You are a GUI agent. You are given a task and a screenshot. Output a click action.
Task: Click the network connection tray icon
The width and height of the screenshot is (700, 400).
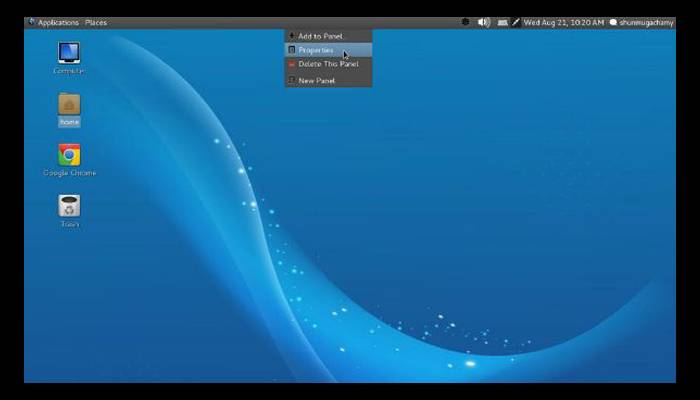(503, 22)
